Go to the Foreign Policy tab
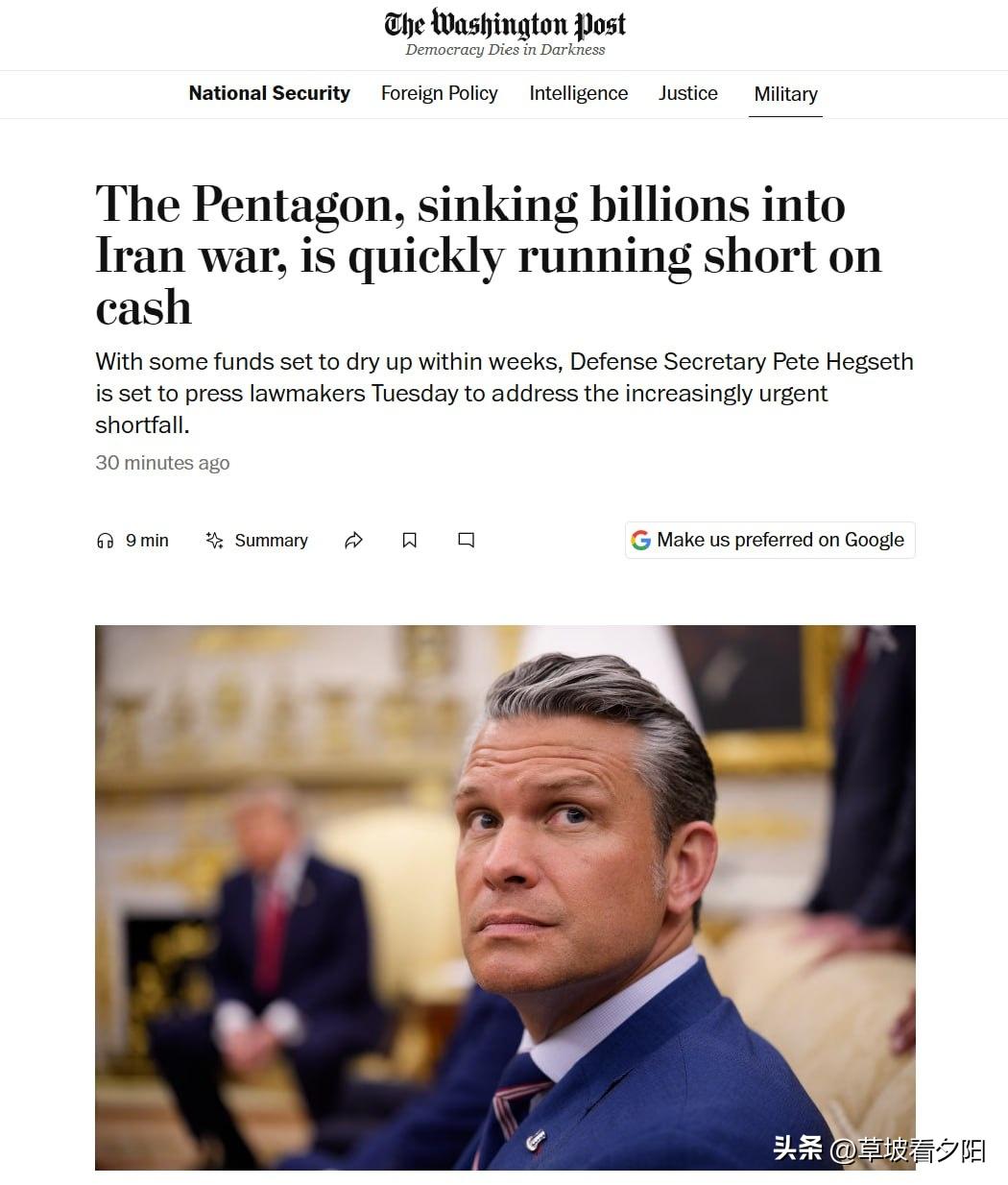The height and width of the screenshot is (1185, 1008). point(440,93)
